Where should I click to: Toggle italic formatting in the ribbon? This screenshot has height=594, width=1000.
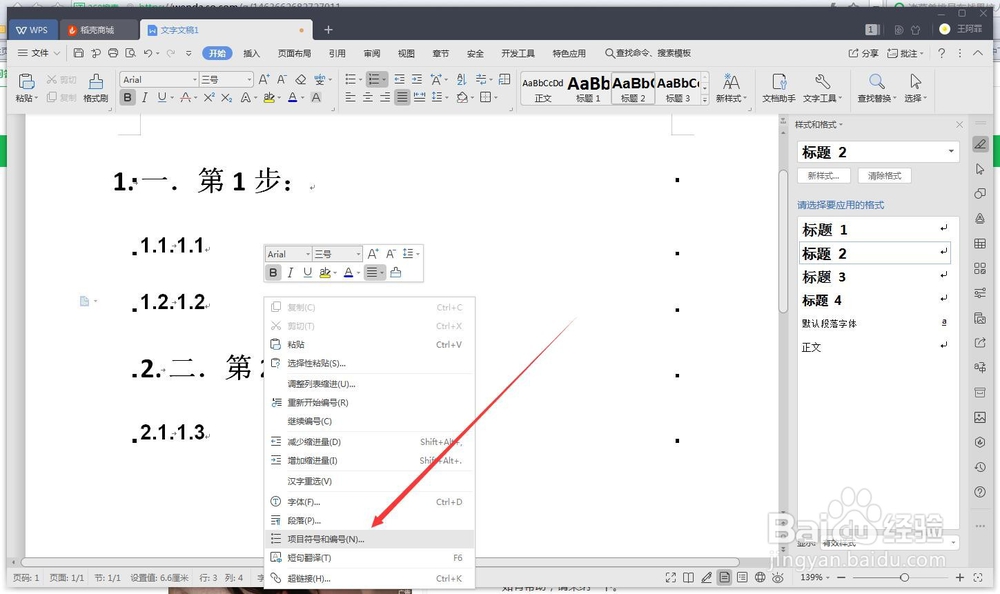tap(145, 98)
